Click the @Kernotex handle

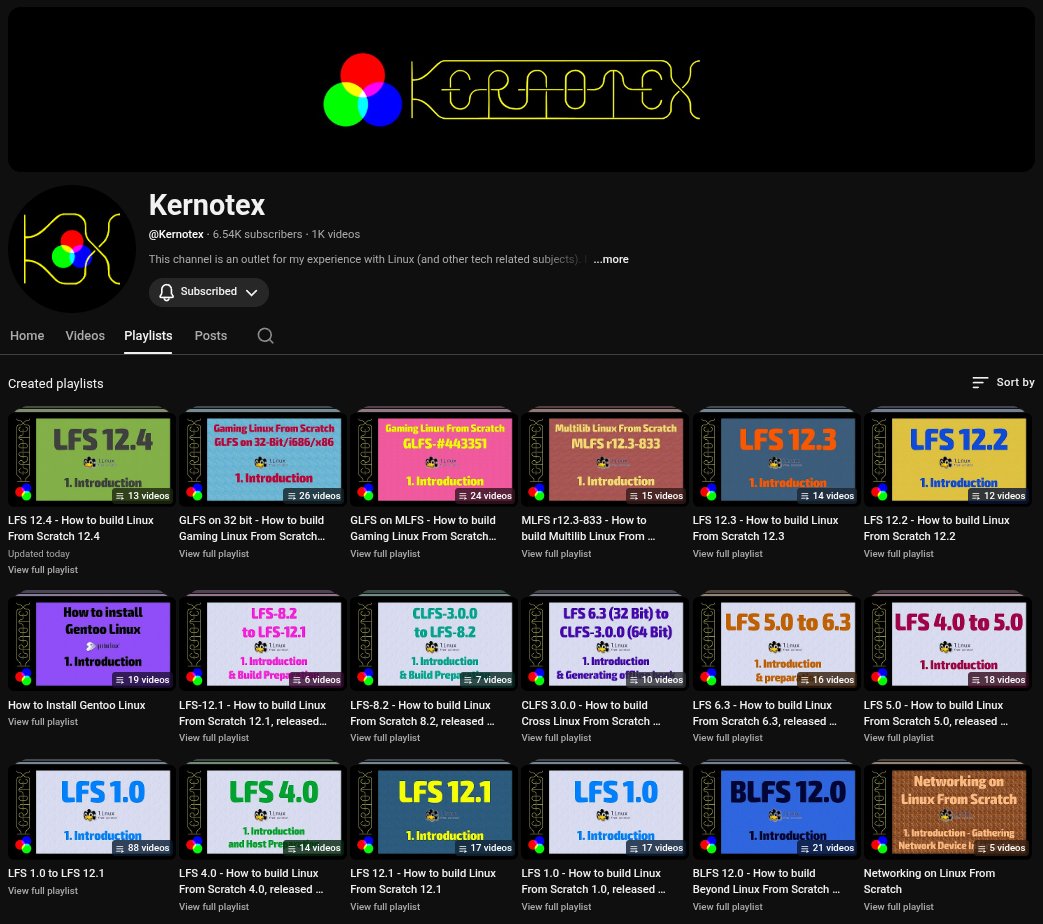point(176,234)
